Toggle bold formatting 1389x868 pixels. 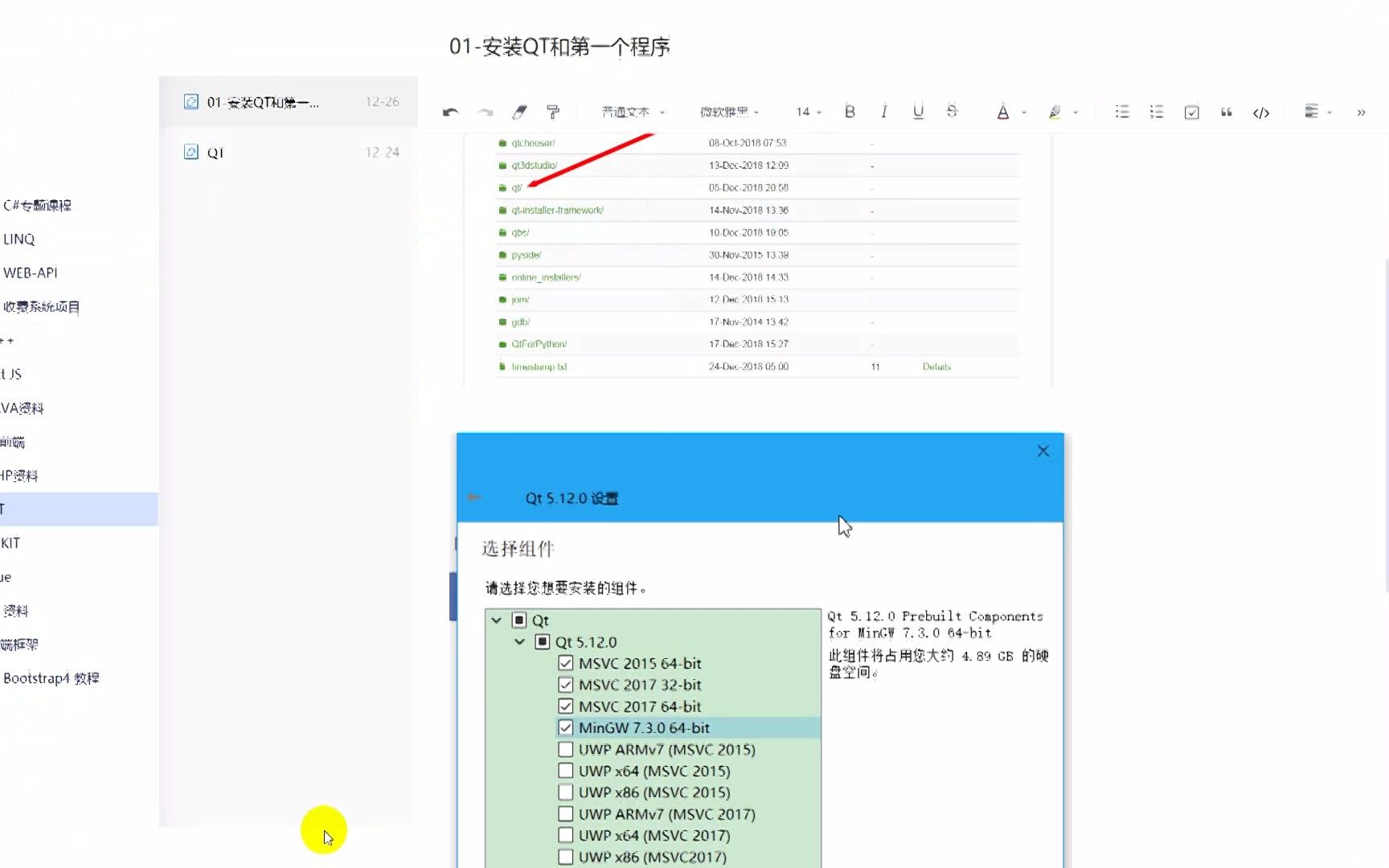point(850,112)
